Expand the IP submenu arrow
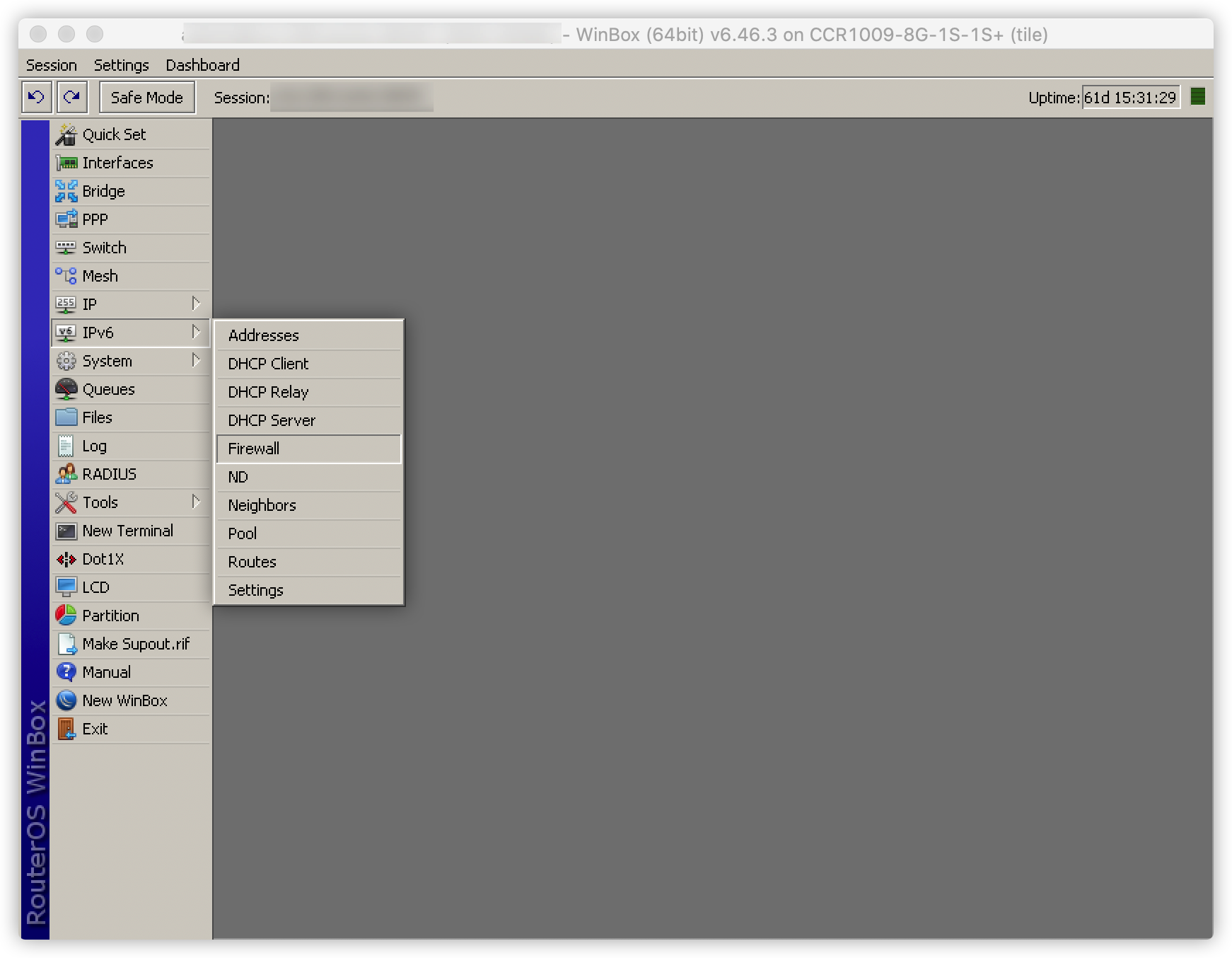 coord(196,304)
